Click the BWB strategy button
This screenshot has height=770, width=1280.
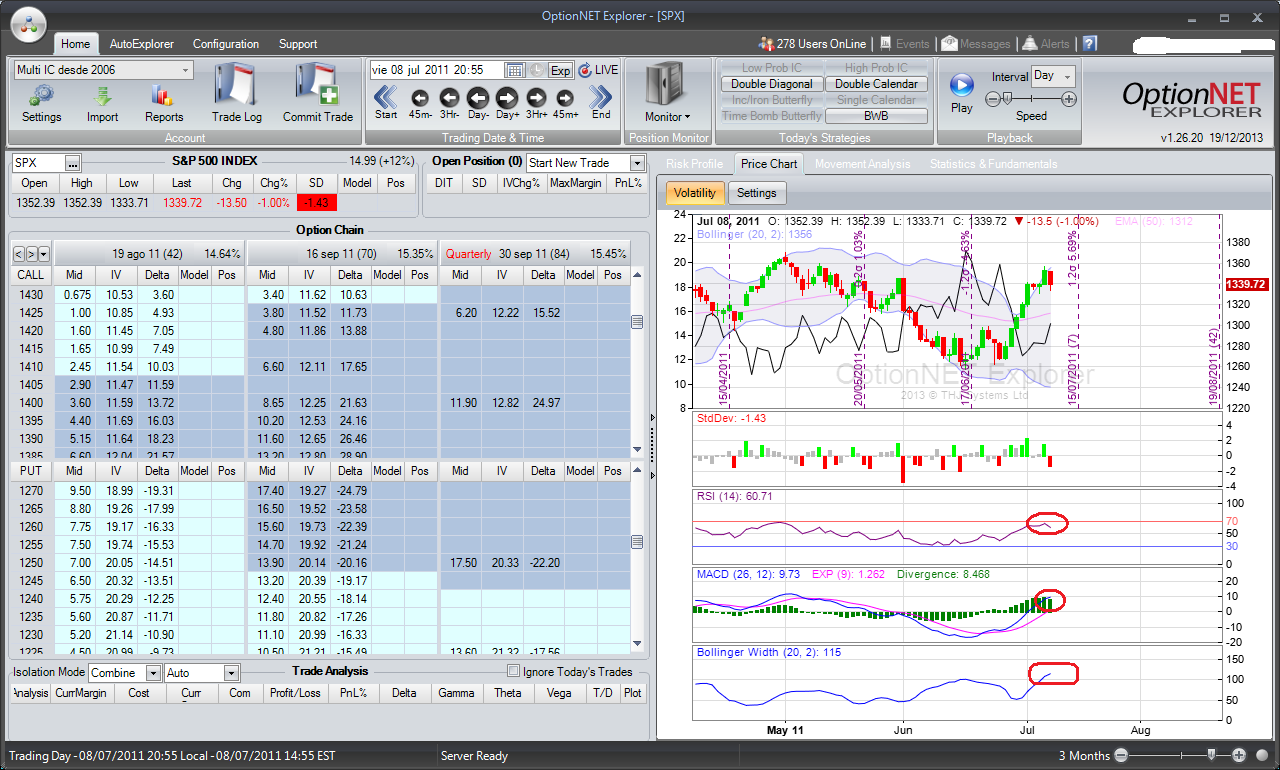click(x=876, y=116)
